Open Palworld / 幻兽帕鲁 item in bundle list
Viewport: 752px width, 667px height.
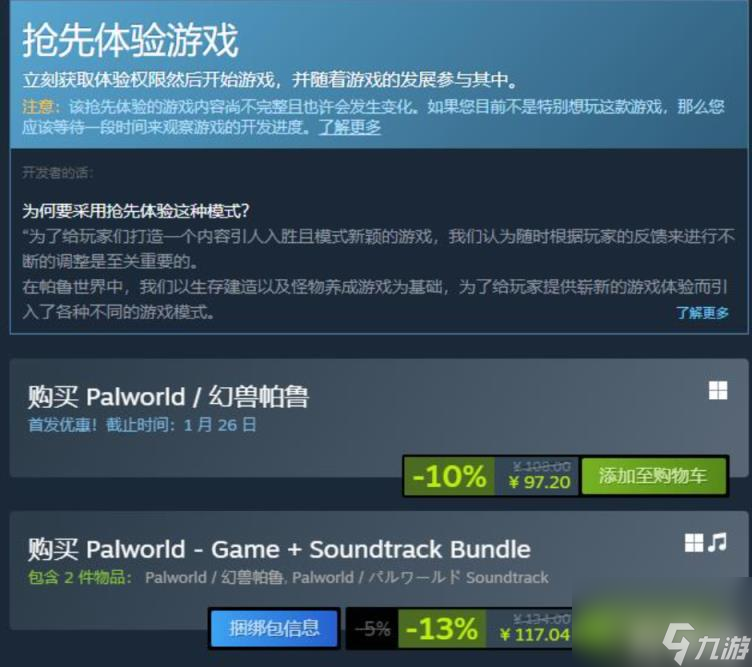[x=214, y=577]
